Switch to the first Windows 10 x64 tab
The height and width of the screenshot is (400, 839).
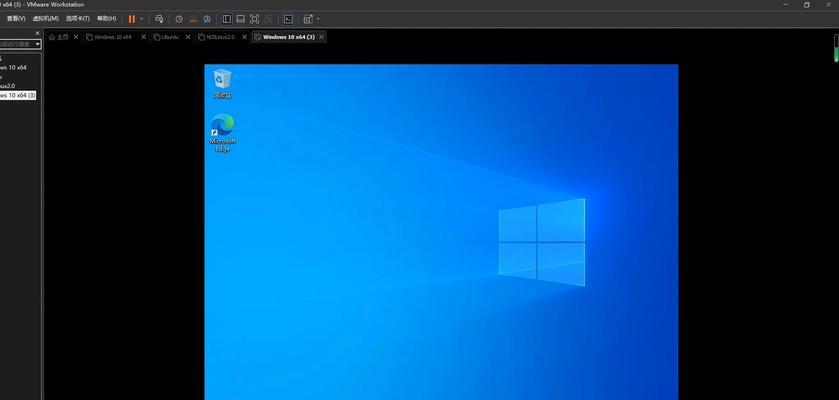(x=110, y=37)
